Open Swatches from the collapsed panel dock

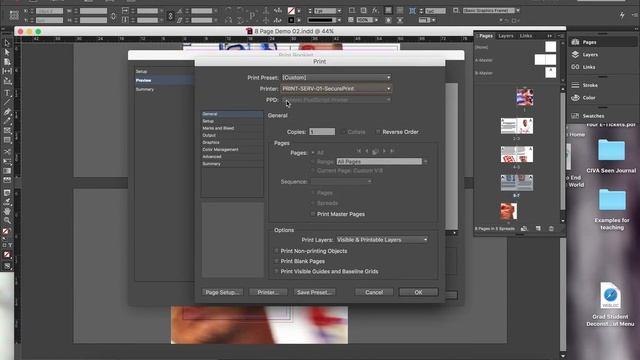pos(588,116)
